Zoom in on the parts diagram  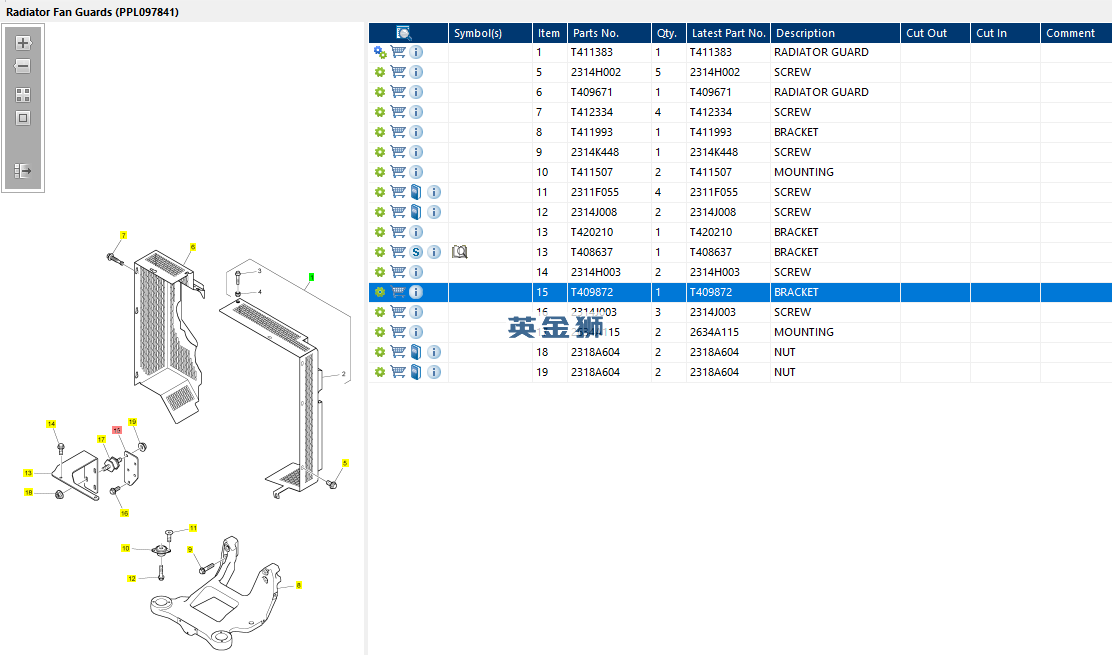pyautogui.click(x=23, y=43)
